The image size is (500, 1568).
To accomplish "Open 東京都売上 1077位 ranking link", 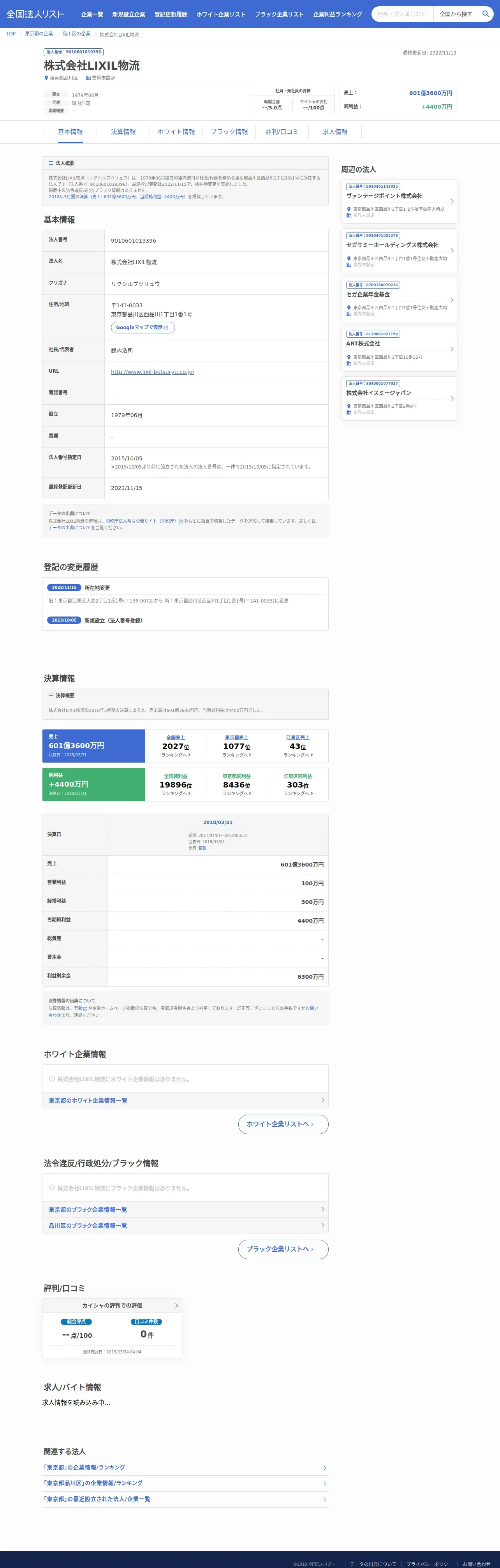I will click(237, 746).
